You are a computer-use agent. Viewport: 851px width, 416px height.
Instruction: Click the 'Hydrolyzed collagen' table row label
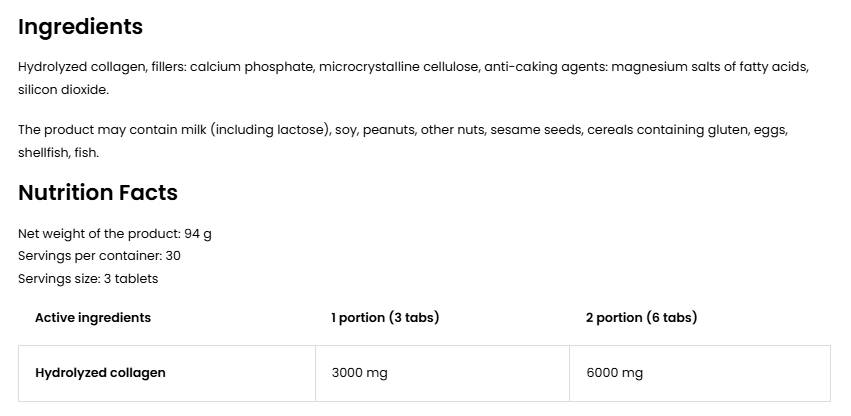click(100, 373)
